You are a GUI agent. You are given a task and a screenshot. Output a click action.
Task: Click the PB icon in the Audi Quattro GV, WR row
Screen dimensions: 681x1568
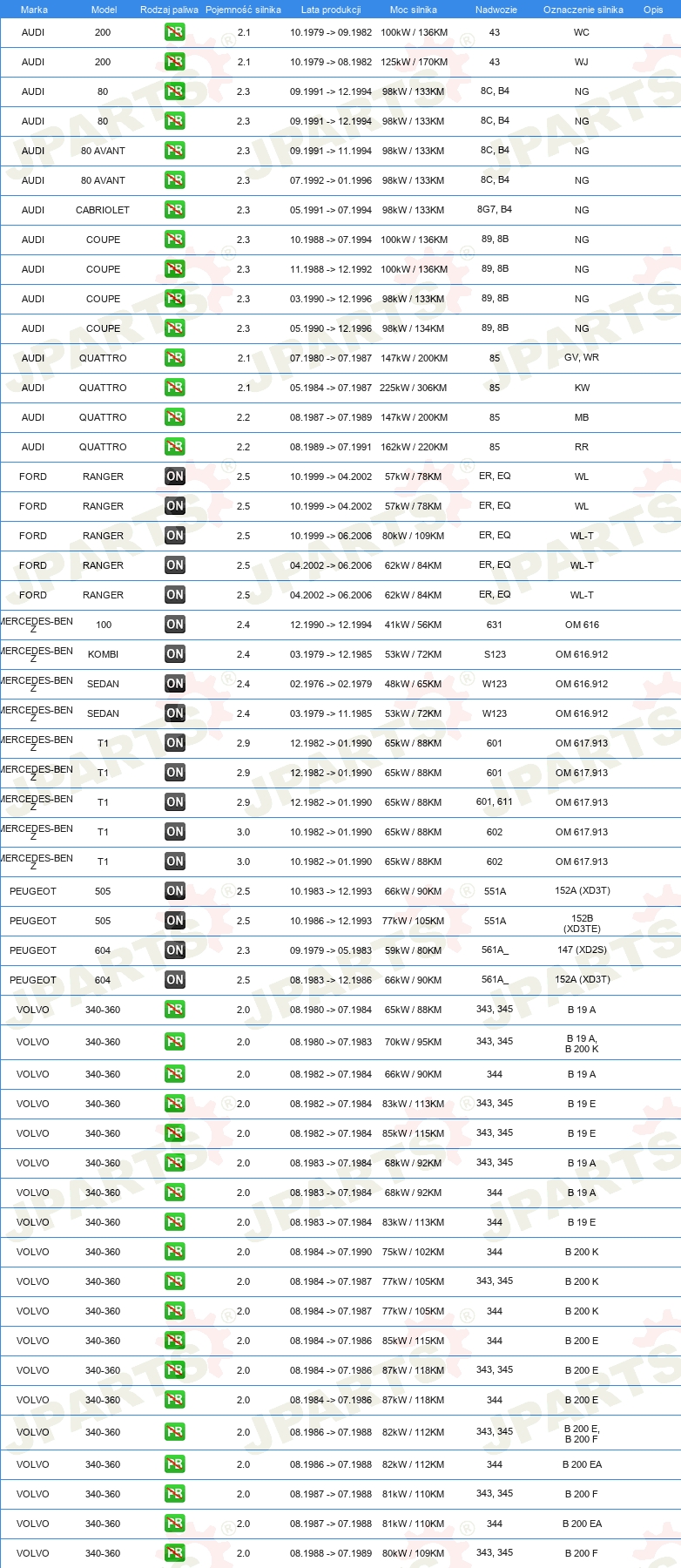[175, 358]
